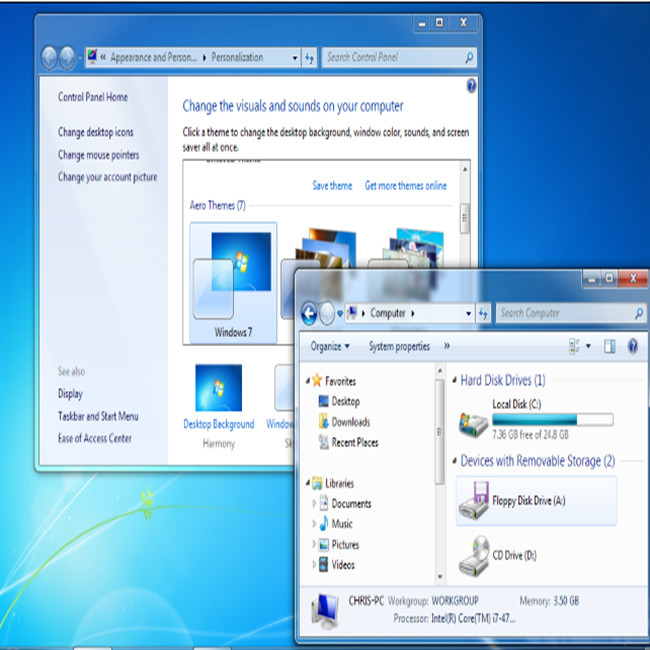Click Pictures library icon
650x650 pixels.
(323, 544)
